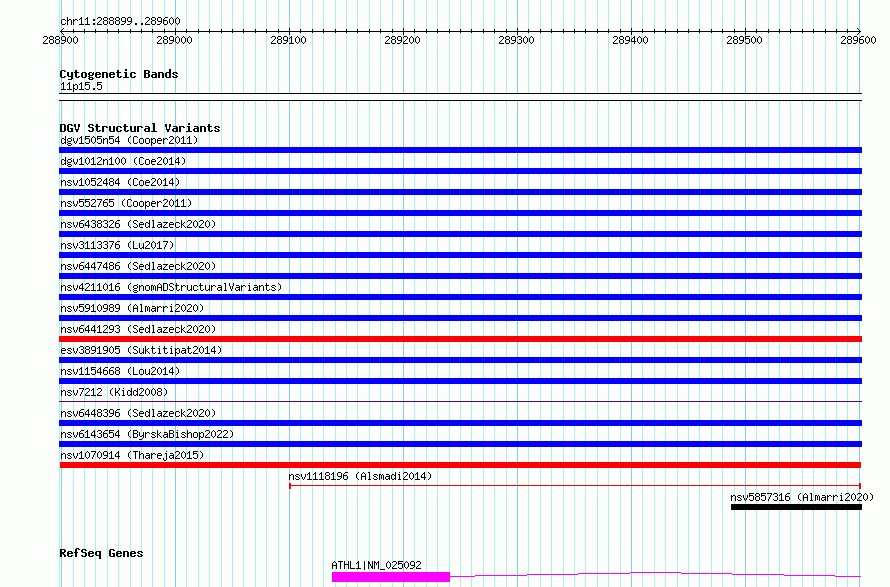Open the nsv1052484 (Coe2014) variant label
This screenshot has height=587, width=890.
point(120,182)
